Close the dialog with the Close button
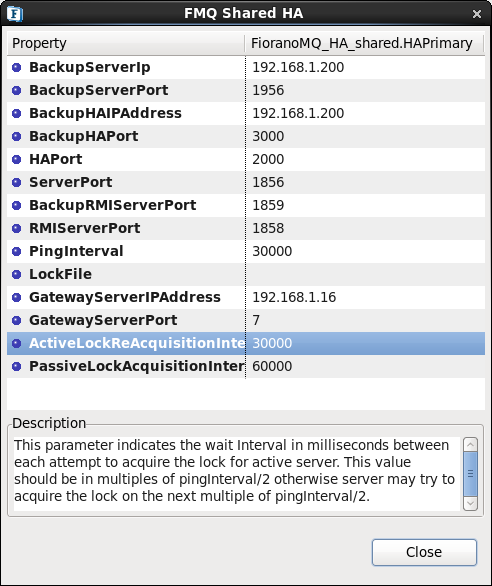The height and width of the screenshot is (586, 492). [424, 552]
